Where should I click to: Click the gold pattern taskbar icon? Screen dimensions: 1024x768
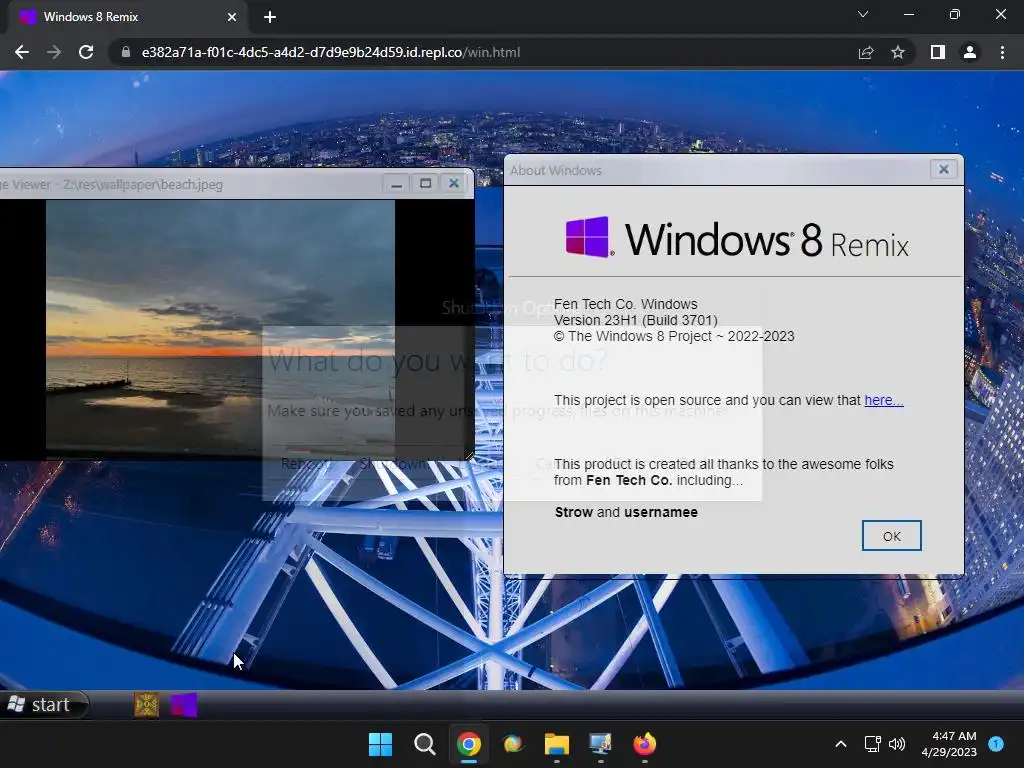[146, 705]
